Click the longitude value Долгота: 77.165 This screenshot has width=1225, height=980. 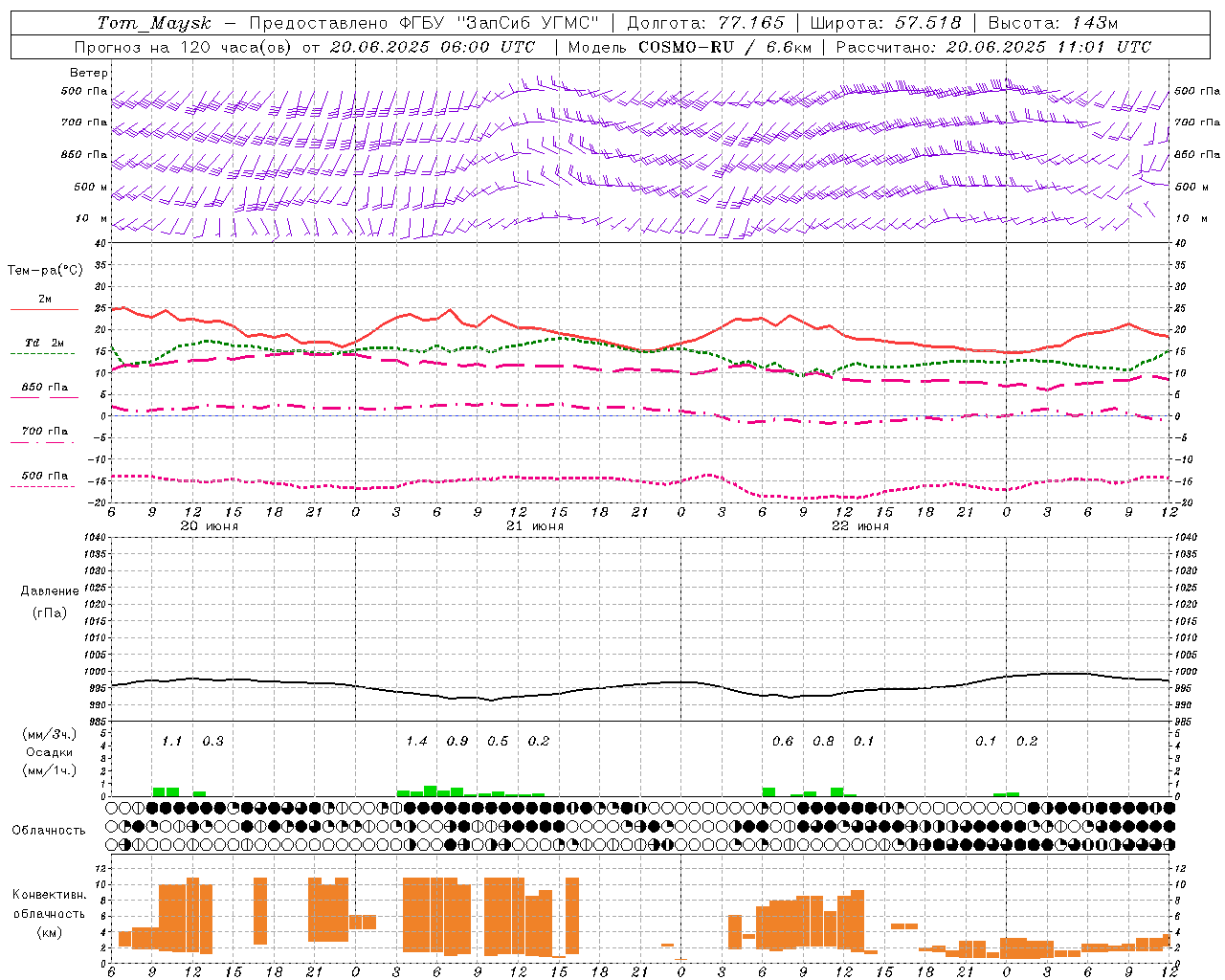coord(705,23)
